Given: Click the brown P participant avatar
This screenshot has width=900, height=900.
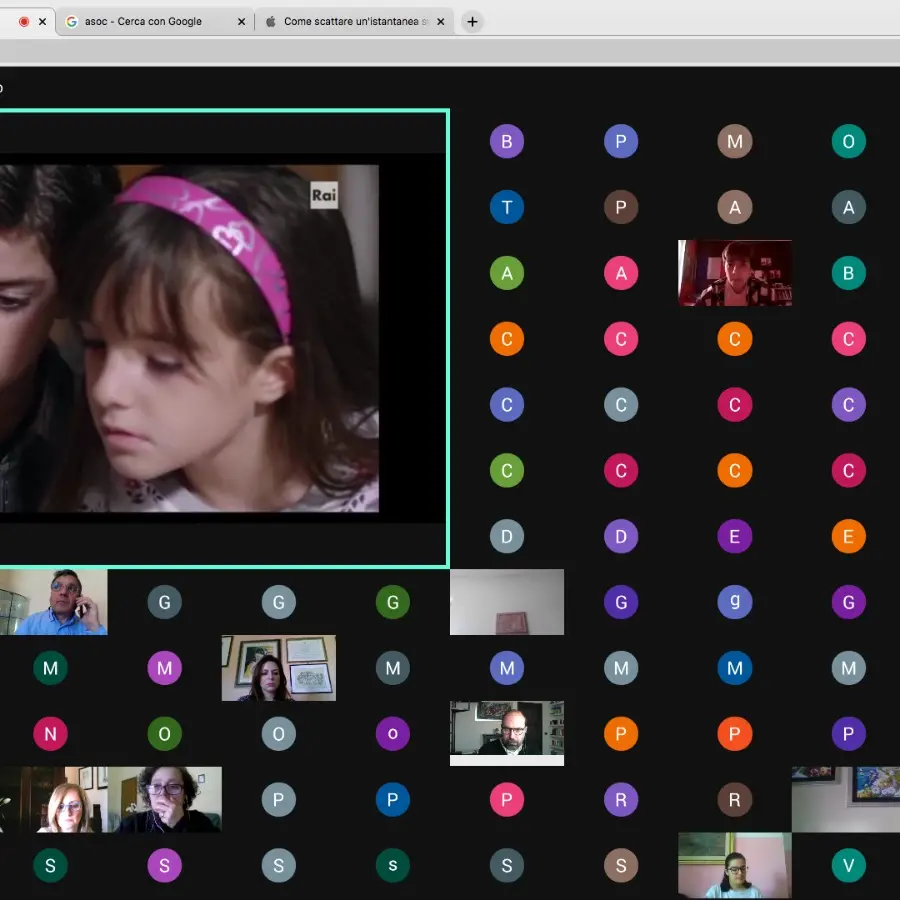Looking at the screenshot, I should point(620,207).
